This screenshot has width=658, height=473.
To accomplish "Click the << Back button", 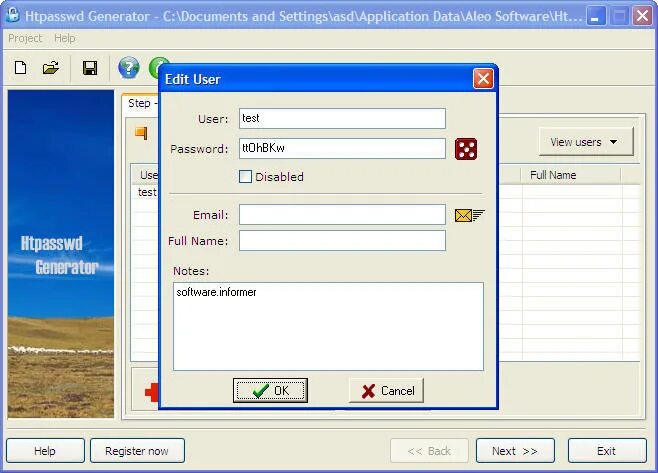I will 429,451.
